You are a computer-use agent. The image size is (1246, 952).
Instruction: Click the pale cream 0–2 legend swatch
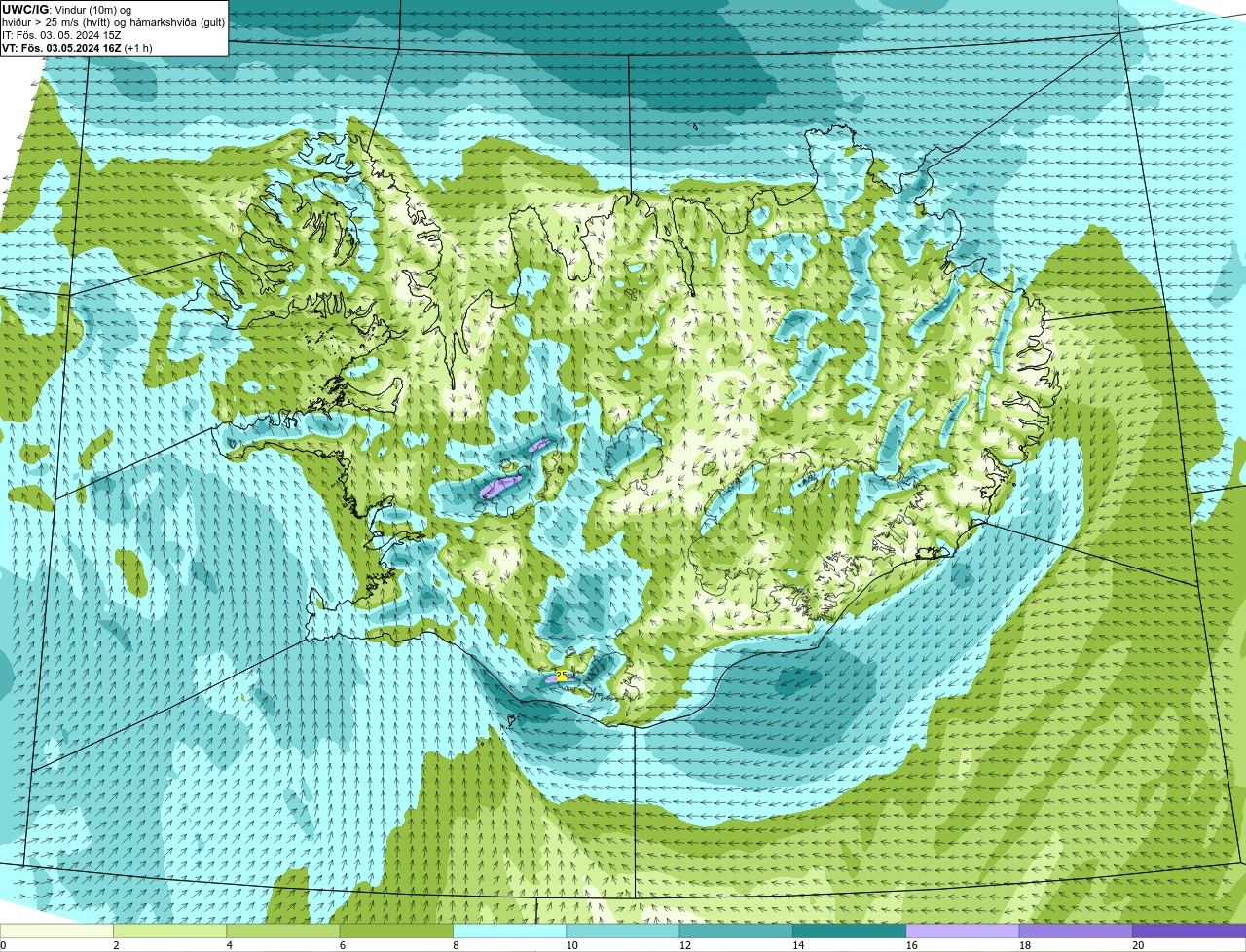[56, 931]
